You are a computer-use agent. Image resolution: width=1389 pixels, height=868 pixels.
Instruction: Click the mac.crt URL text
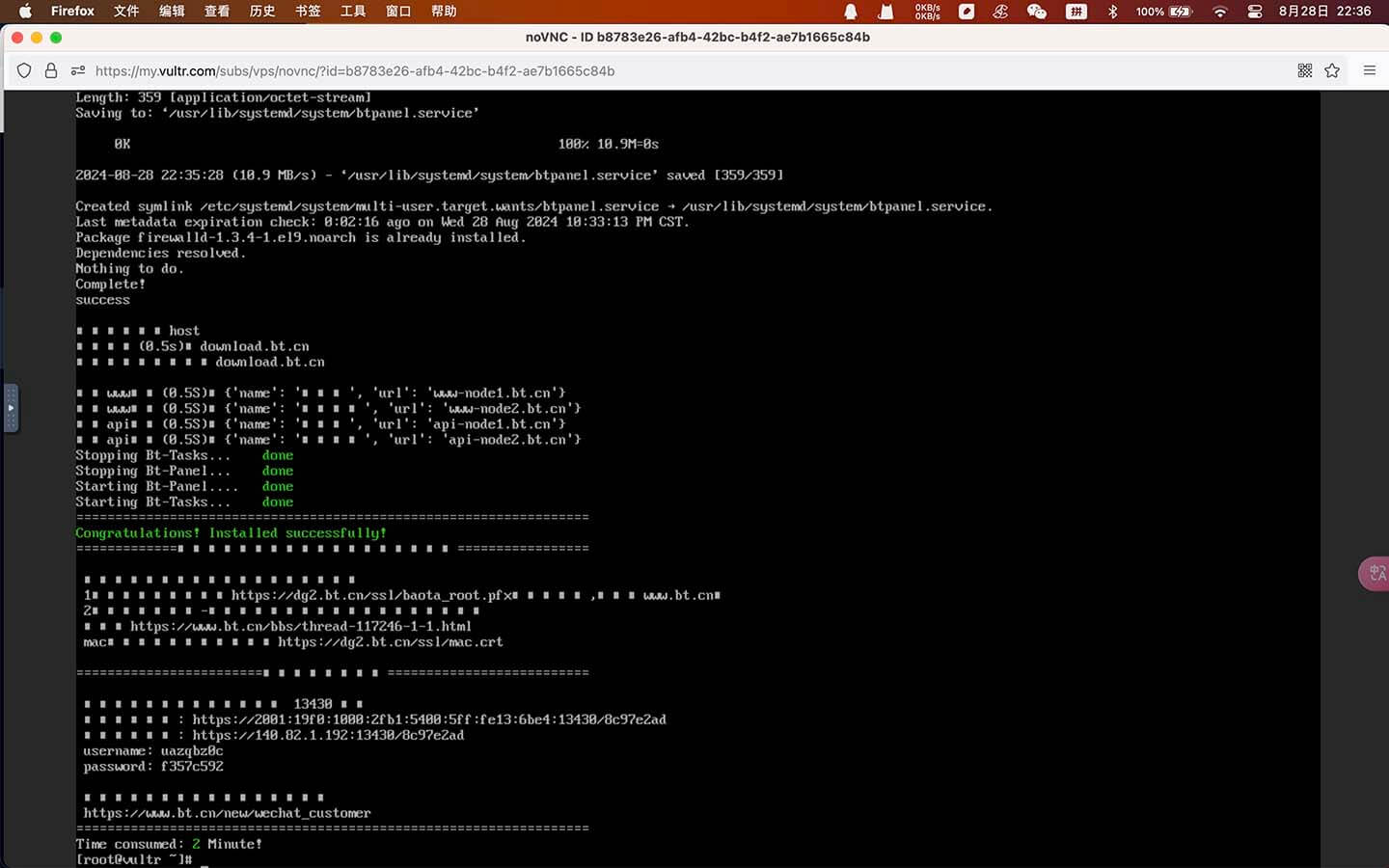tap(391, 641)
